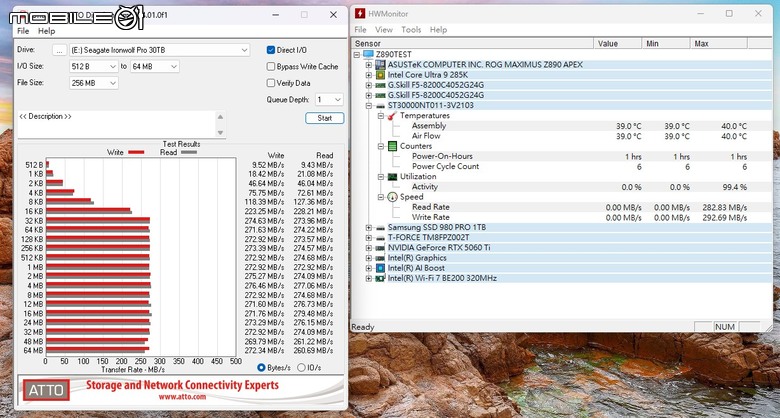Click the Value column header
780x418 pixels.
(618, 44)
